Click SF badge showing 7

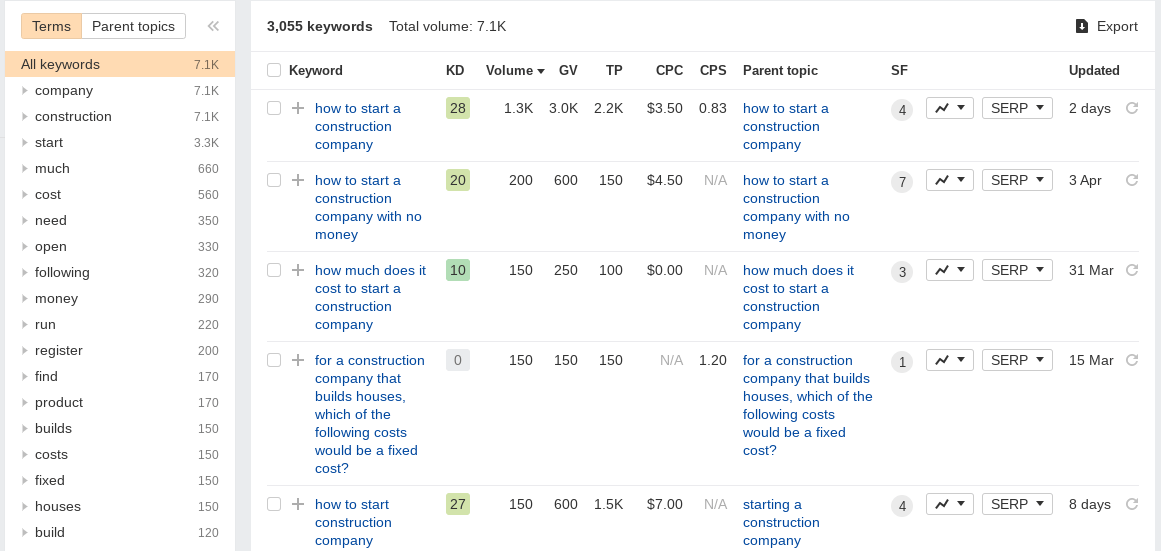[901, 182]
